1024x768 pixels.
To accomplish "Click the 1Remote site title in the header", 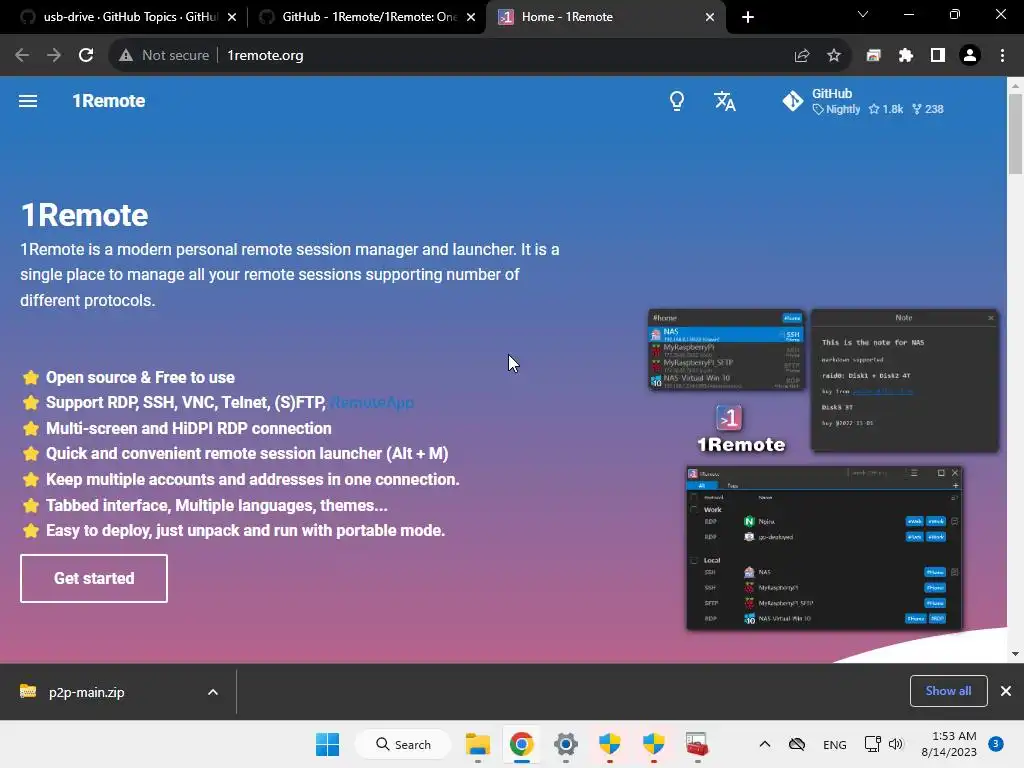I will (x=108, y=101).
